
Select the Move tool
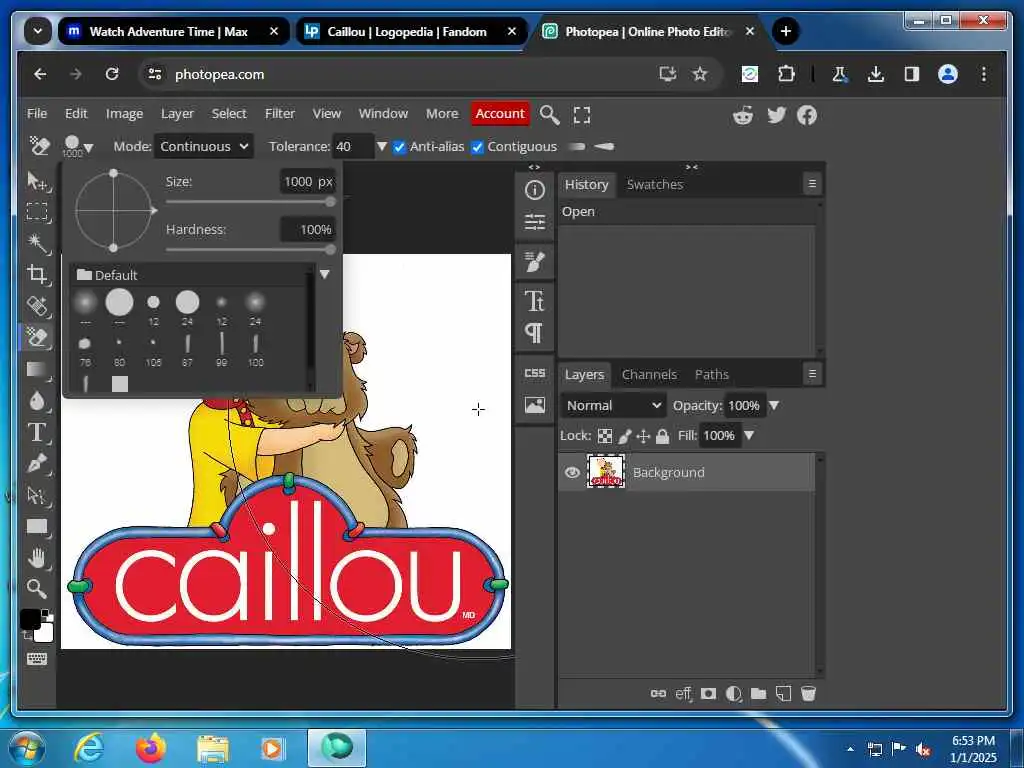[x=37, y=180]
